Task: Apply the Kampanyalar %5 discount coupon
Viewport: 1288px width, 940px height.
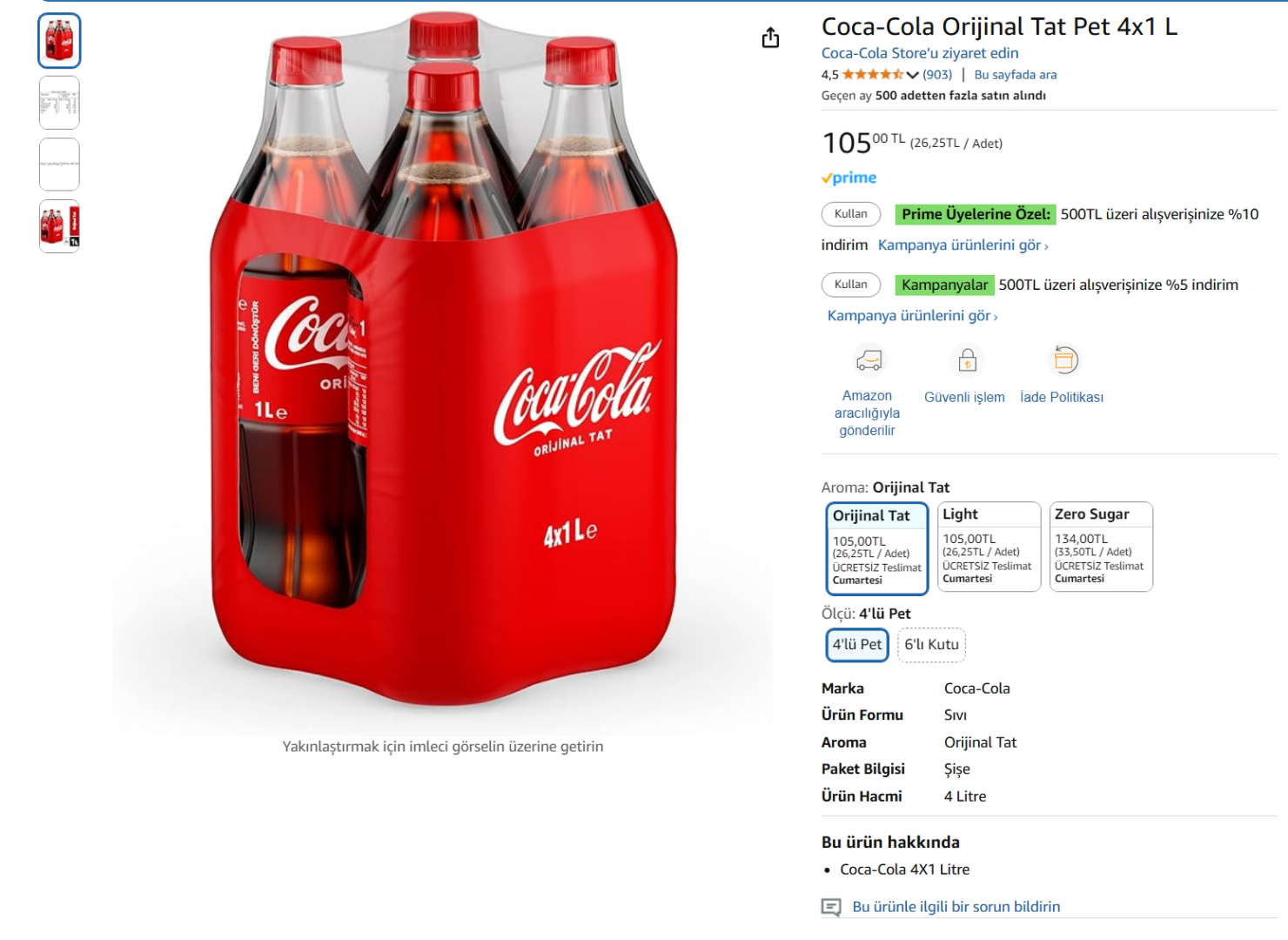Action: (850, 285)
